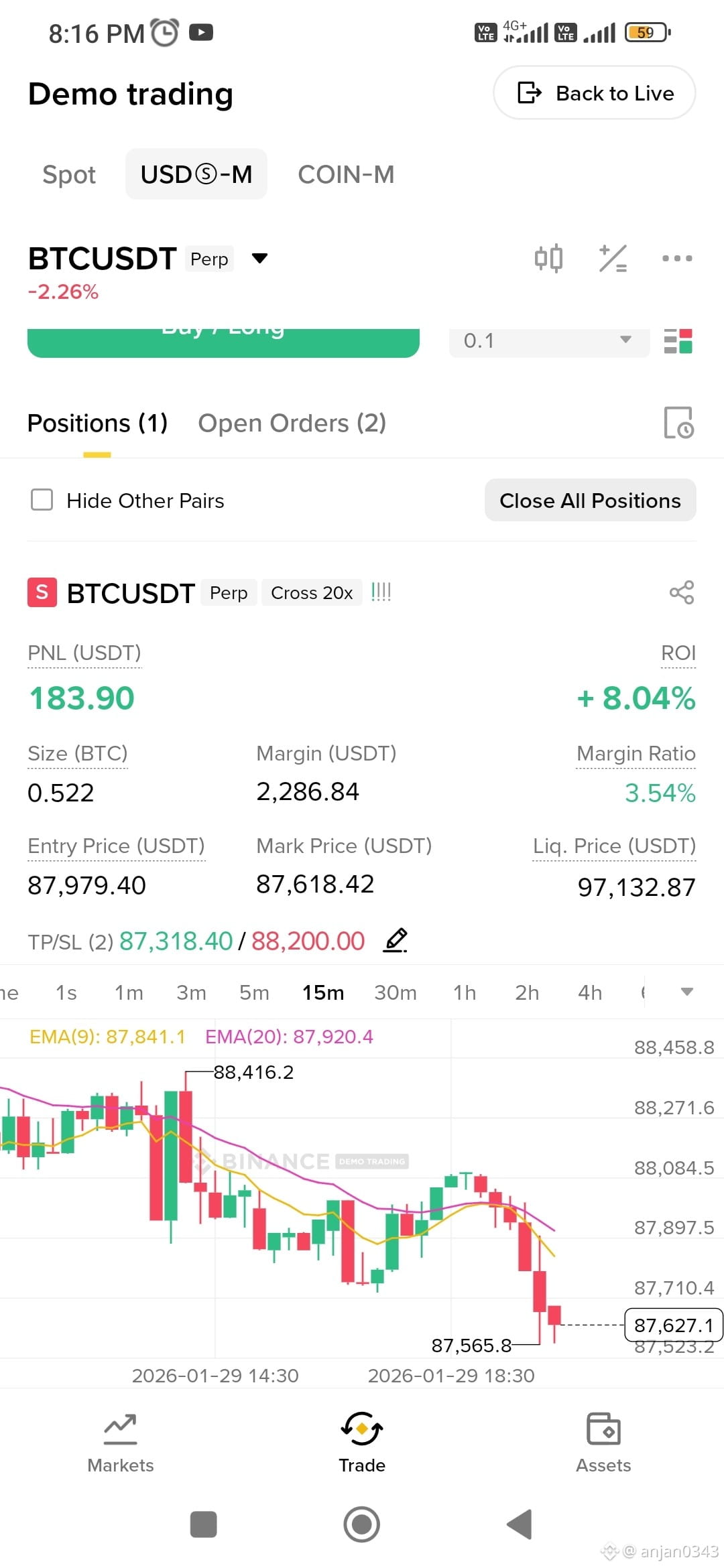Expand the BTCUSDT pair selector arrow
724x1568 pixels.
259,259
